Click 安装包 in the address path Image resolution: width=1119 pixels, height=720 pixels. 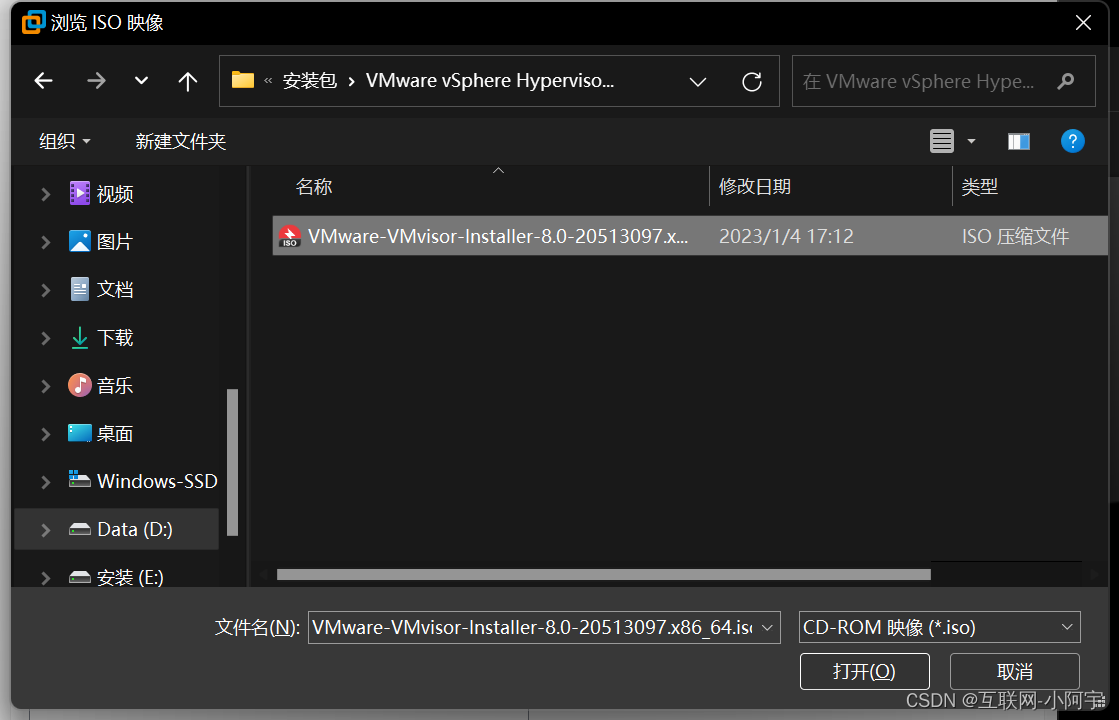point(310,81)
